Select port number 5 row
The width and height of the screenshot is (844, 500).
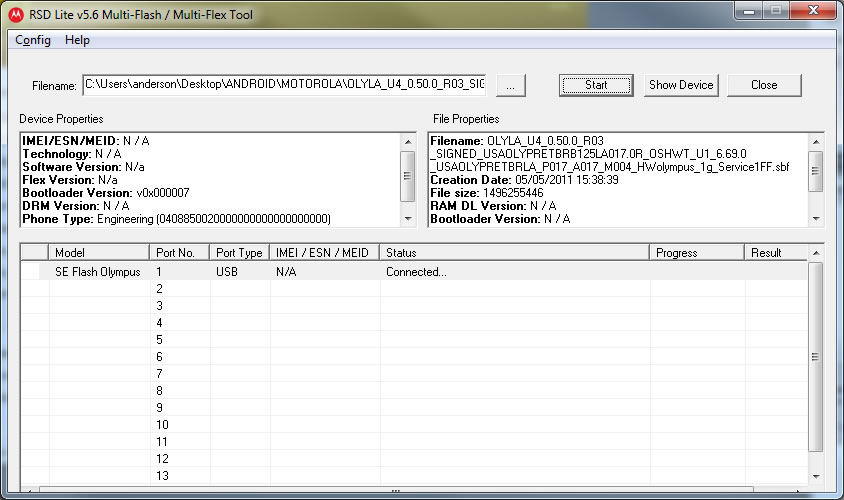click(413, 340)
